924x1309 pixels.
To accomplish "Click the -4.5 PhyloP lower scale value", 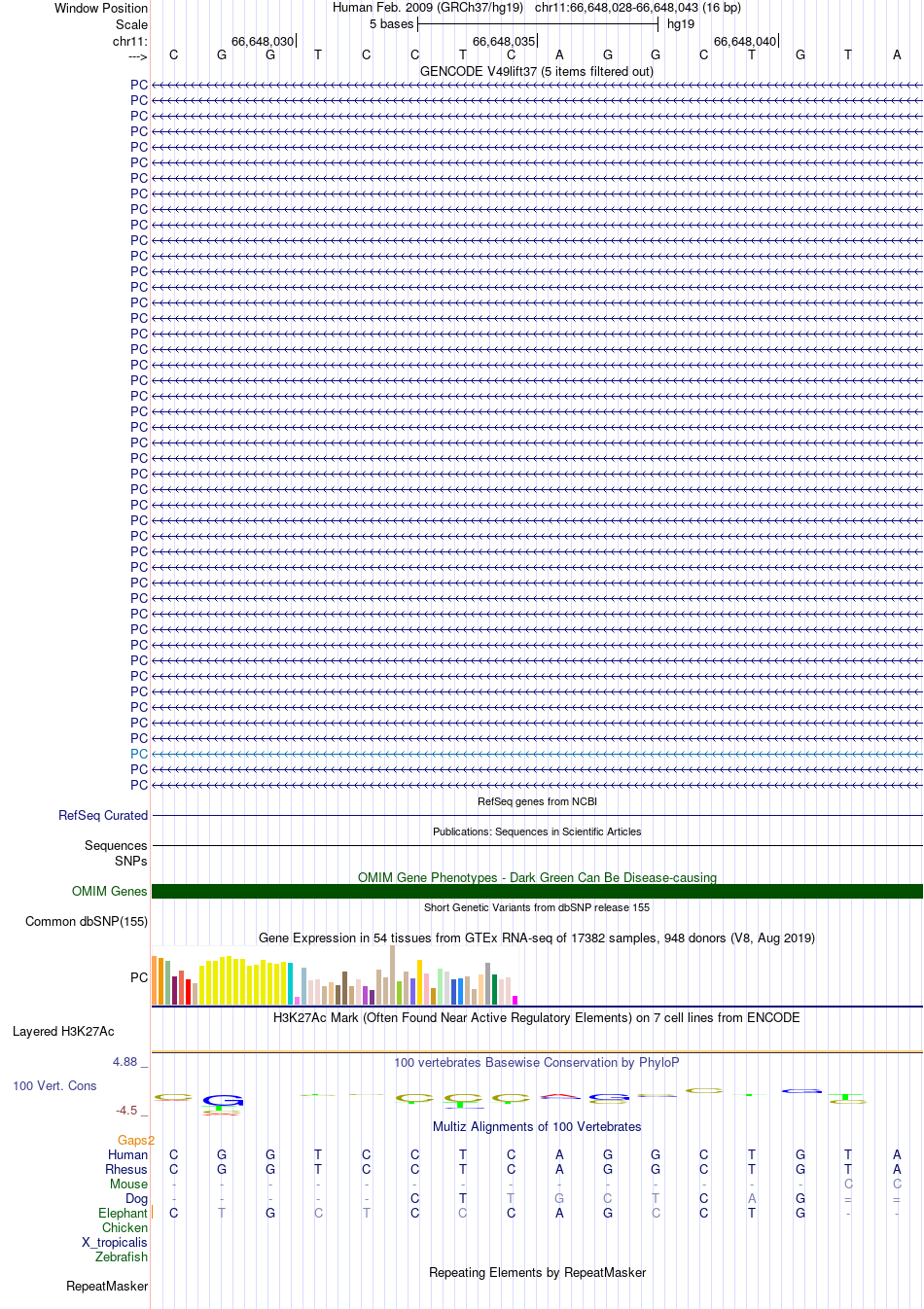I will 127,1110.
